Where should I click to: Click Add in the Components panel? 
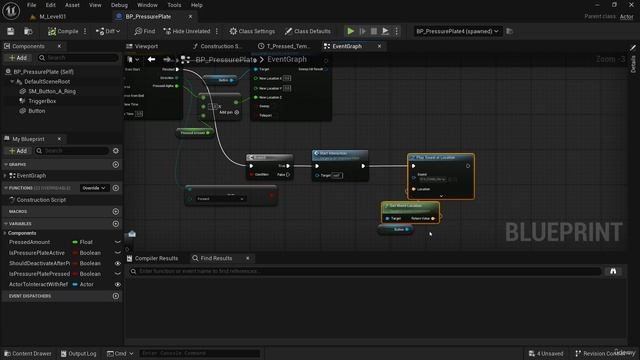[x=18, y=58]
